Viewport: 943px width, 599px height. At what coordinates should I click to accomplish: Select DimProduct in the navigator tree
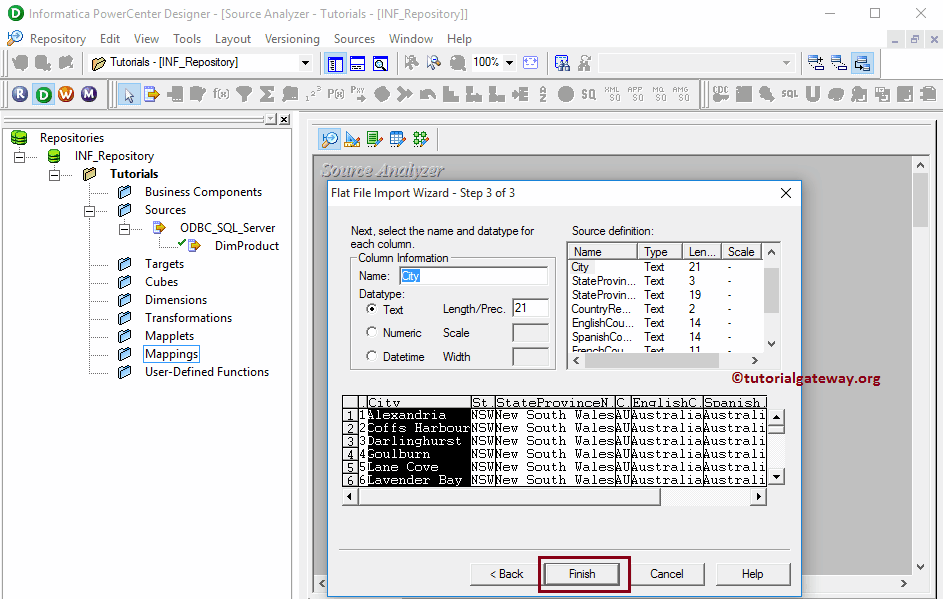point(247,246)
